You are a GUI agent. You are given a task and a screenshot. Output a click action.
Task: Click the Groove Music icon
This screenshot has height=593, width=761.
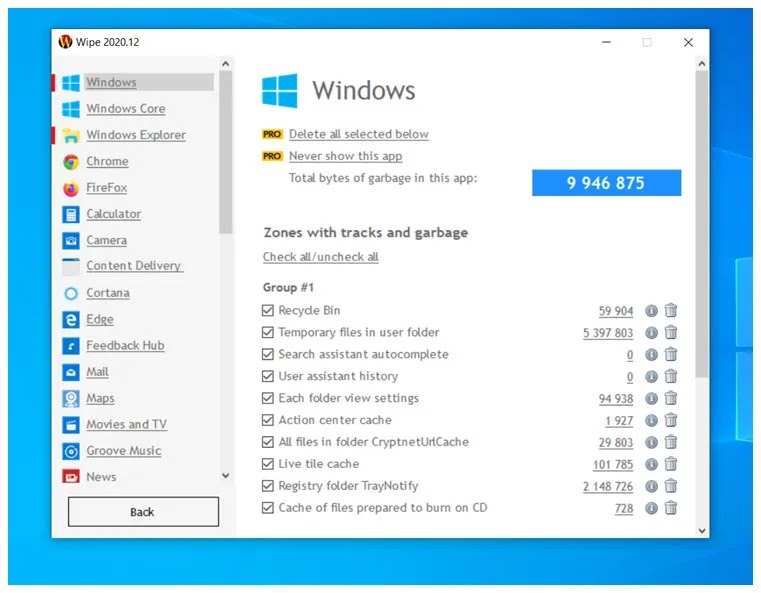[71, 451]
